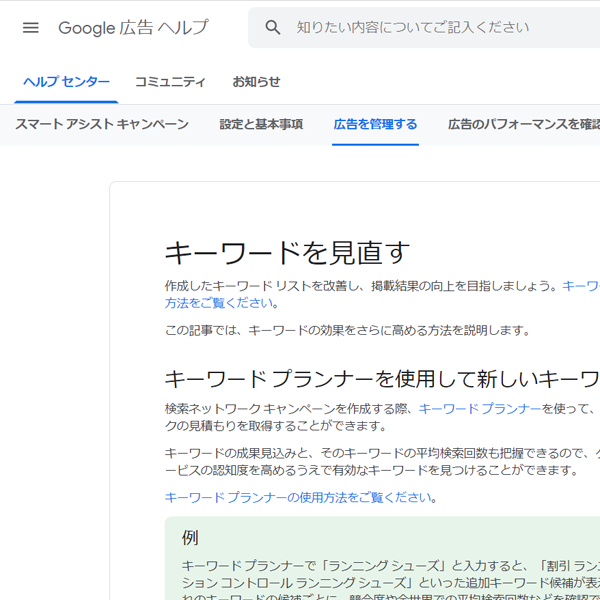600x600 pixels.
Task: Click paragraph starting キーワードの成果見込みと
Action: [x=382, y=461]
